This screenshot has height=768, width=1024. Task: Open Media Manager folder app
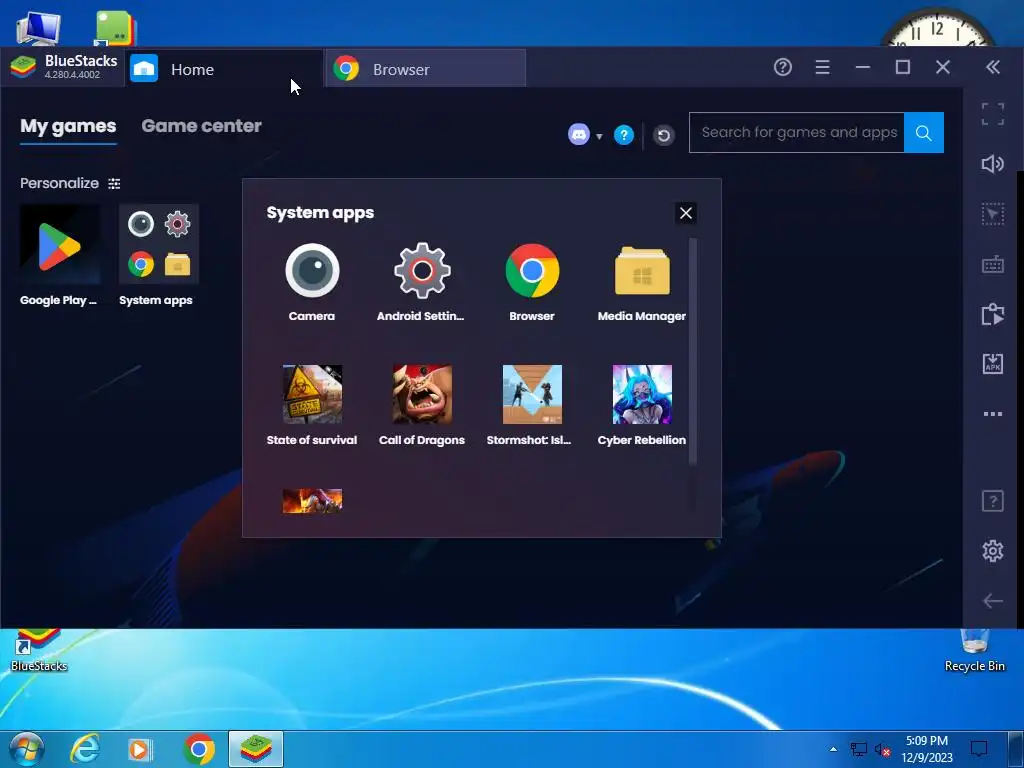click(x=642, y=270)
